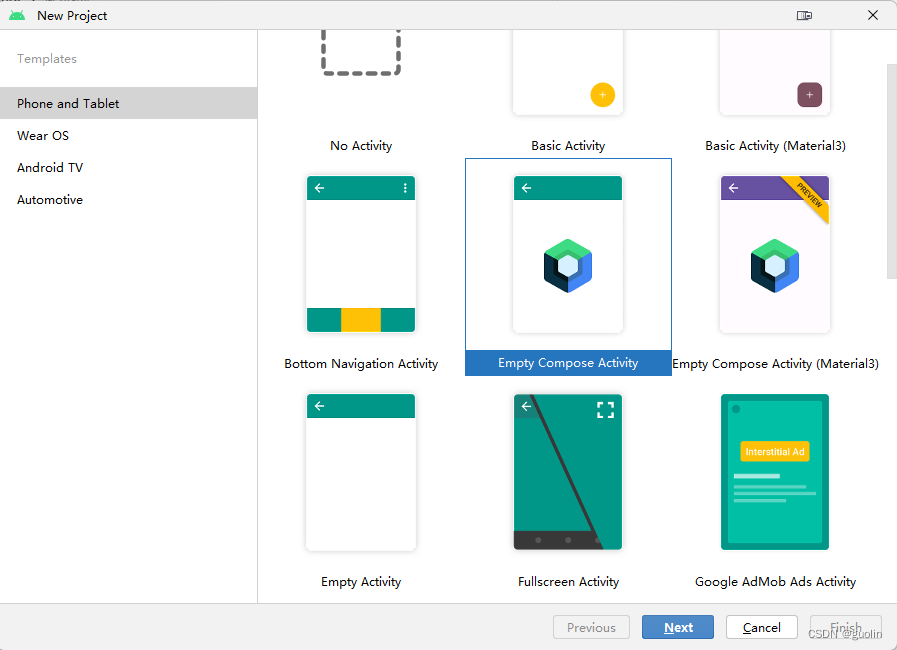The image size is (897, 650).
Task: Pick Empty Compose Activity (Material3) preview thumbnail
Action: click(x=775, y=254)
